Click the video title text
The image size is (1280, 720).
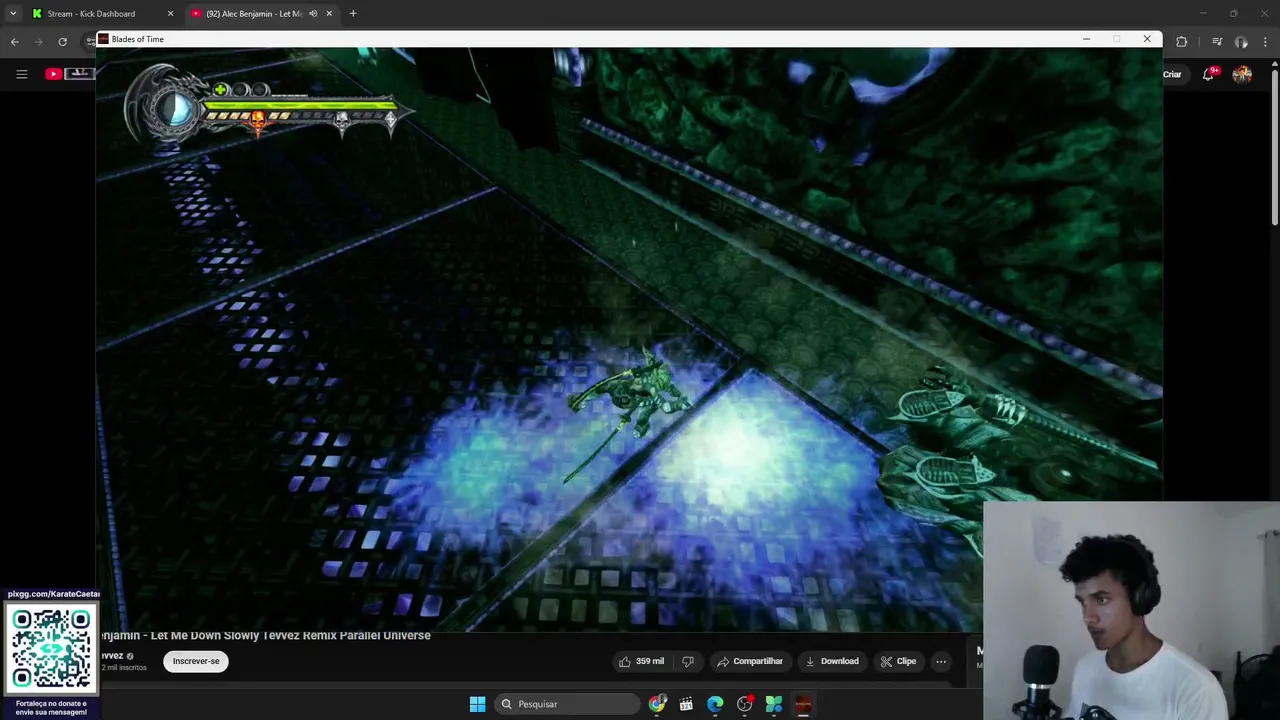coord(264,636)
